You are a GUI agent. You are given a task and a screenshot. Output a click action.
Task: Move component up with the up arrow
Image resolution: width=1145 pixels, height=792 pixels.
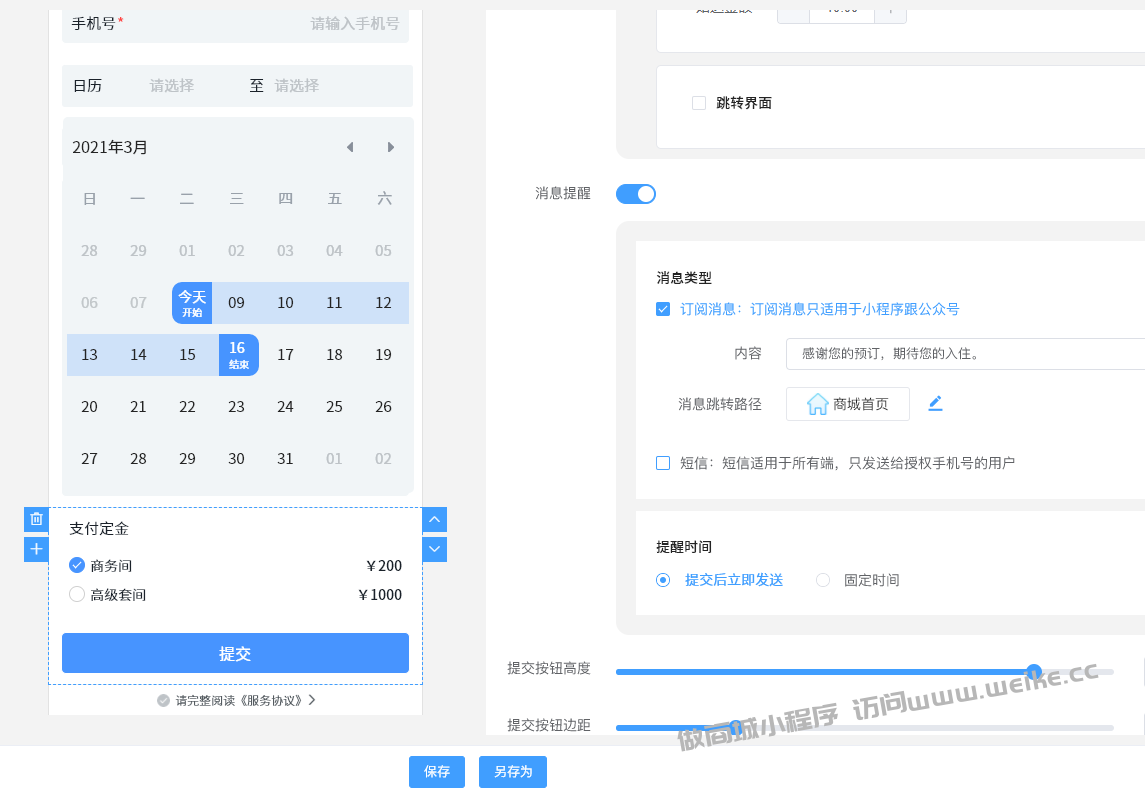434,519
